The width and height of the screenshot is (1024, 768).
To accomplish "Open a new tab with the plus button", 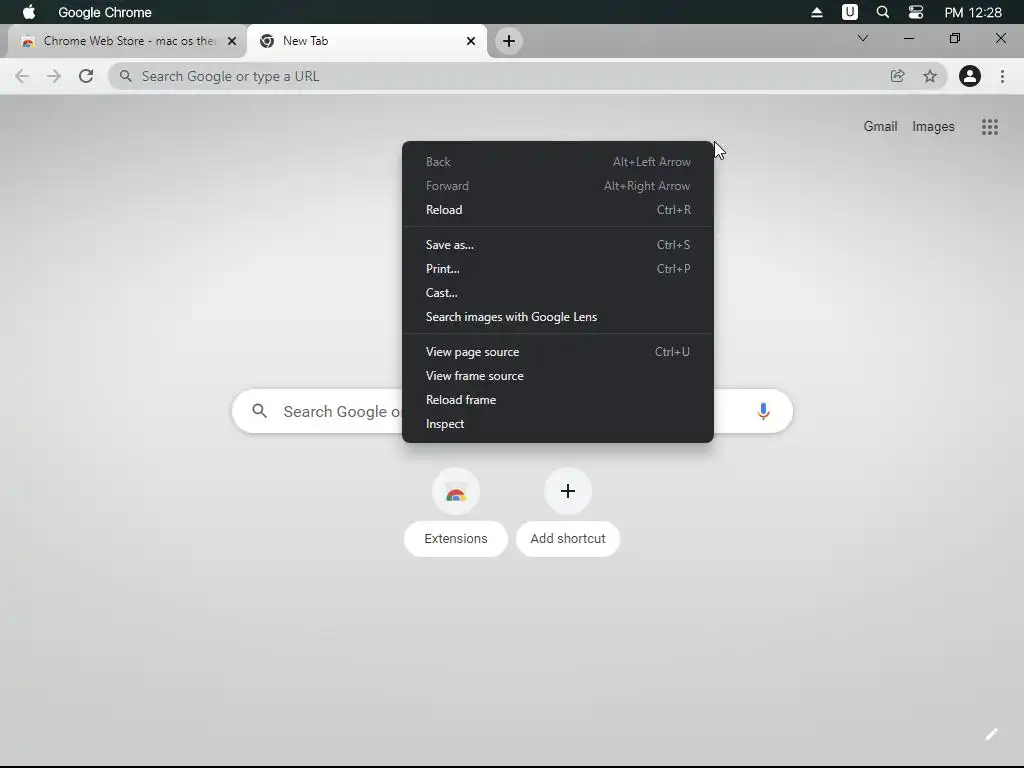I will pos(509,41).
